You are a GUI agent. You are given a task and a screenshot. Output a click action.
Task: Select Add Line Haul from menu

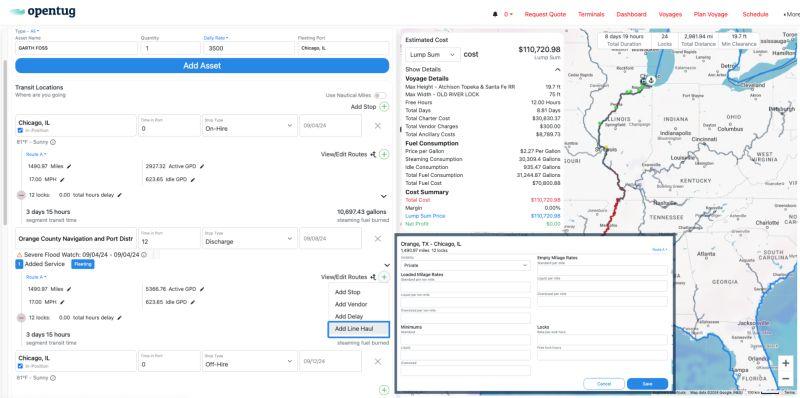click(359, 329)
